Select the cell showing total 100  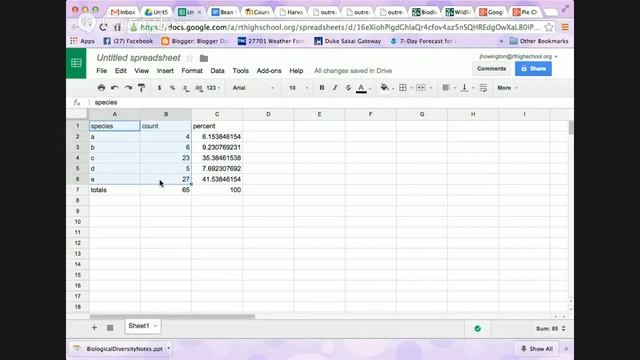[x=217, y=190]
